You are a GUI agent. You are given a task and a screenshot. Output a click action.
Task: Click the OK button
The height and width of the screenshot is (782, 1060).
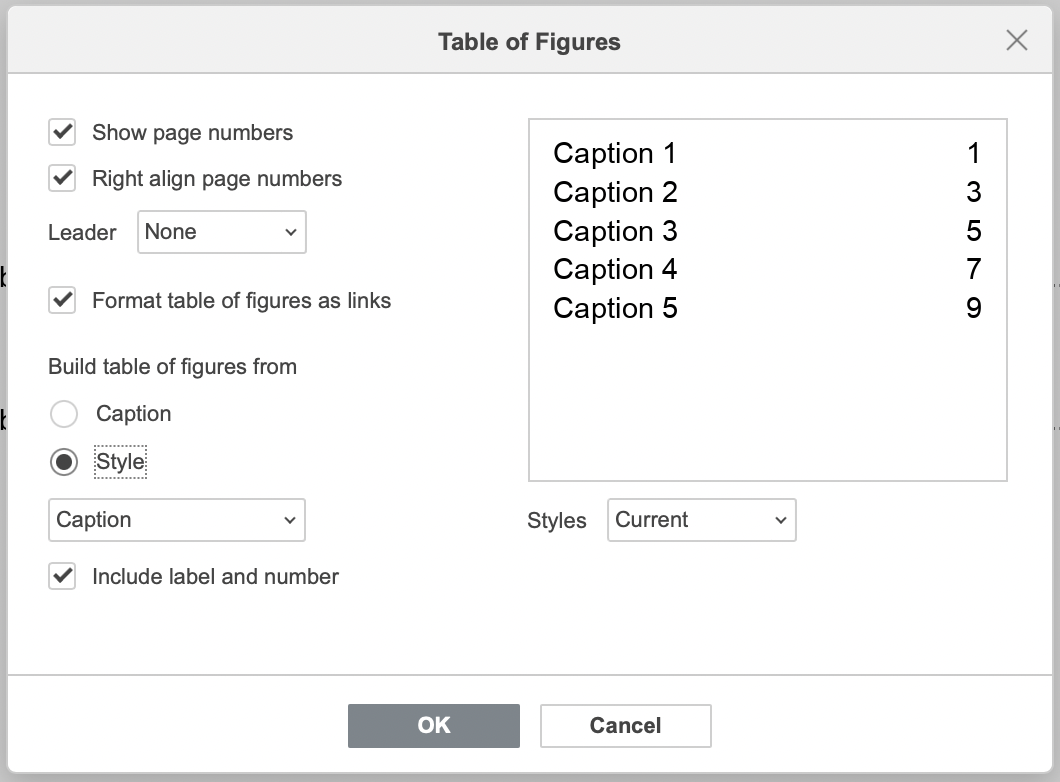pos(433,725)
